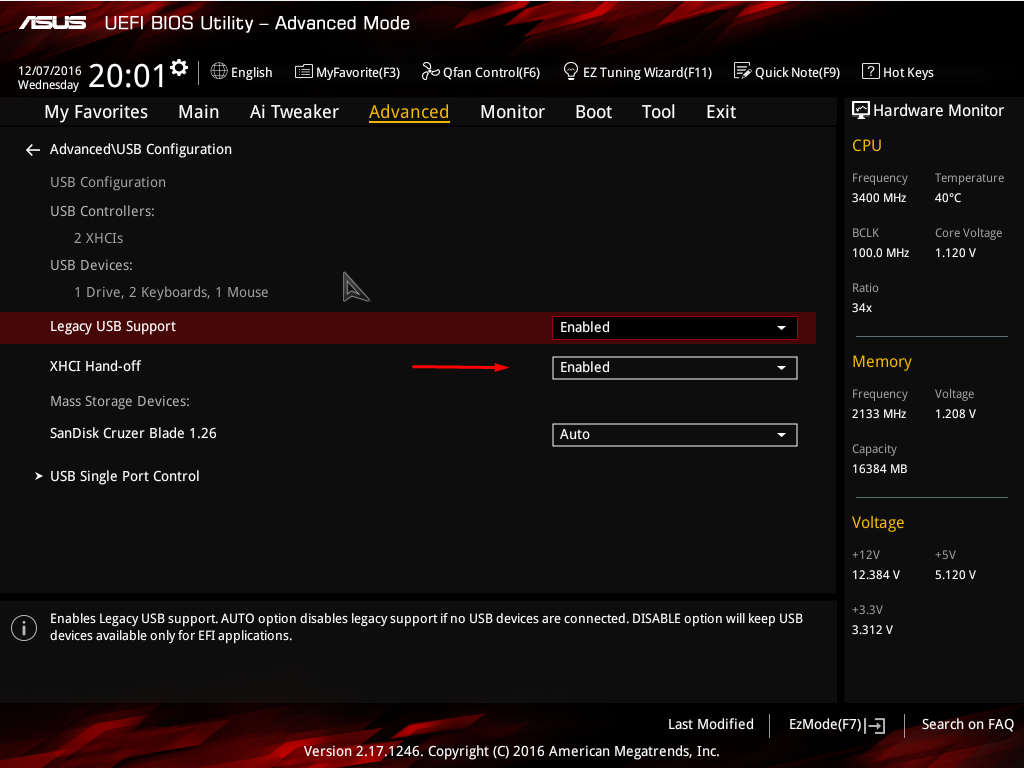Open the Legacy USB Support dropdown

click(x=675, y=327)
